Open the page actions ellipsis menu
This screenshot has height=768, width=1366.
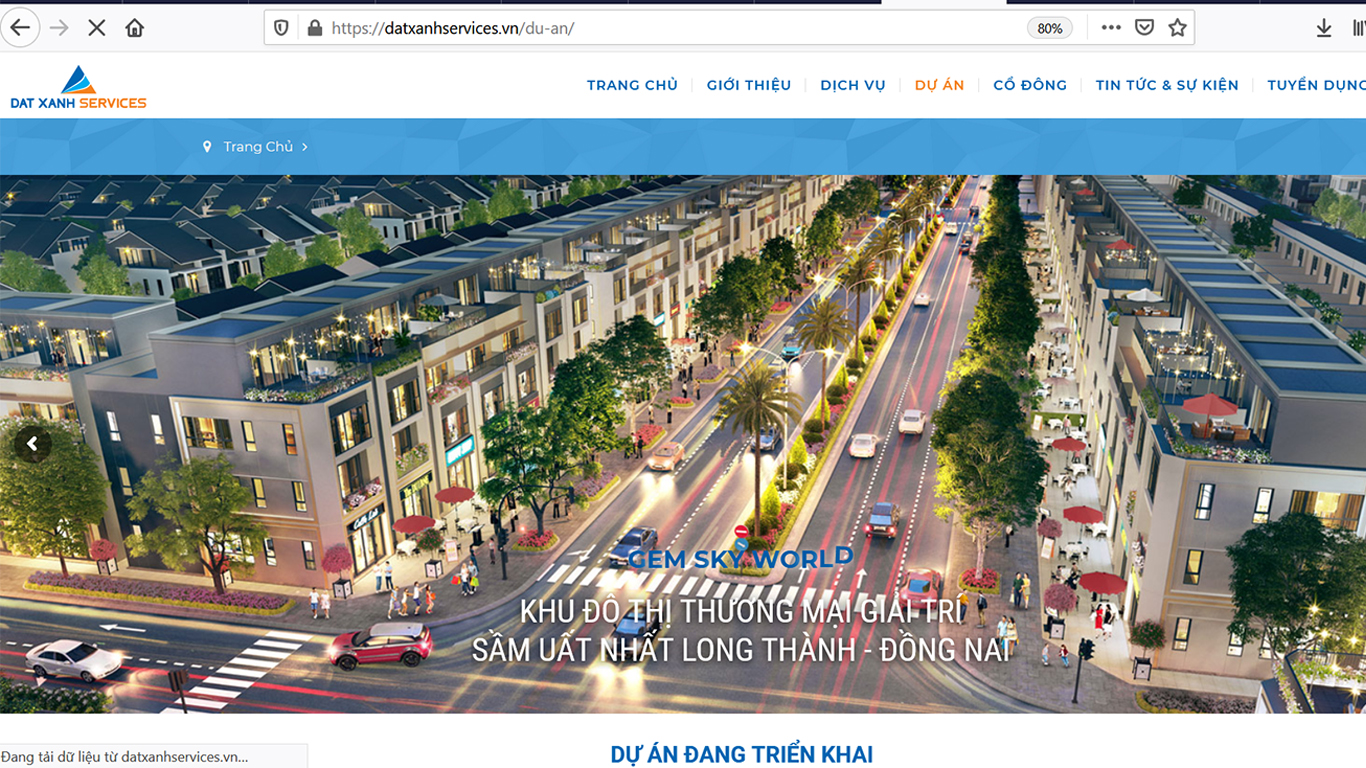(1110, 27)
